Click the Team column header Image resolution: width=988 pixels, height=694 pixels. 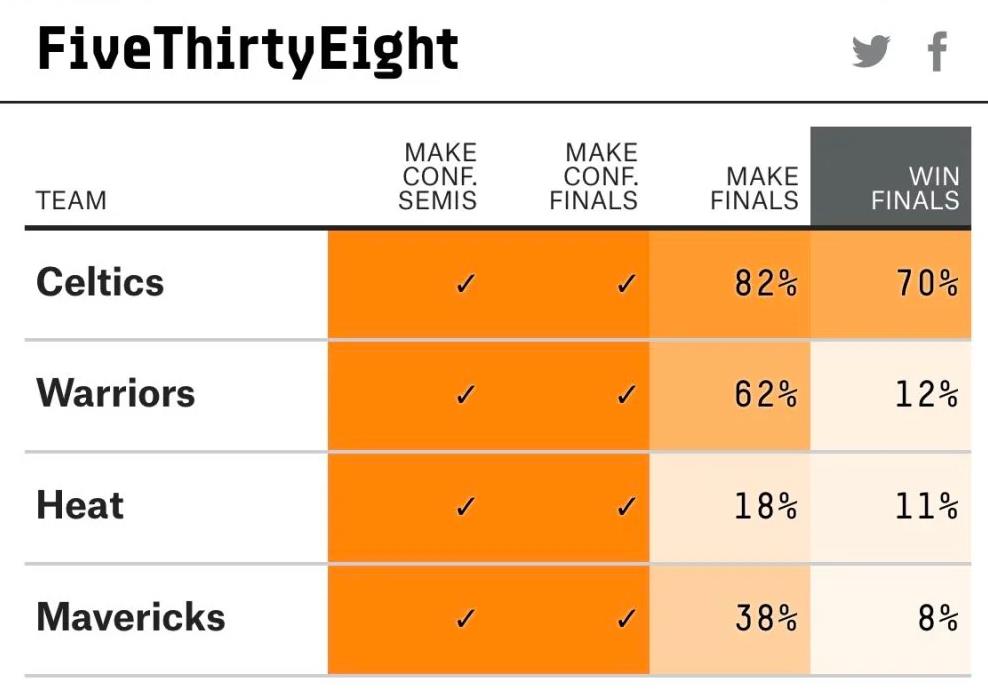point(71,200)
